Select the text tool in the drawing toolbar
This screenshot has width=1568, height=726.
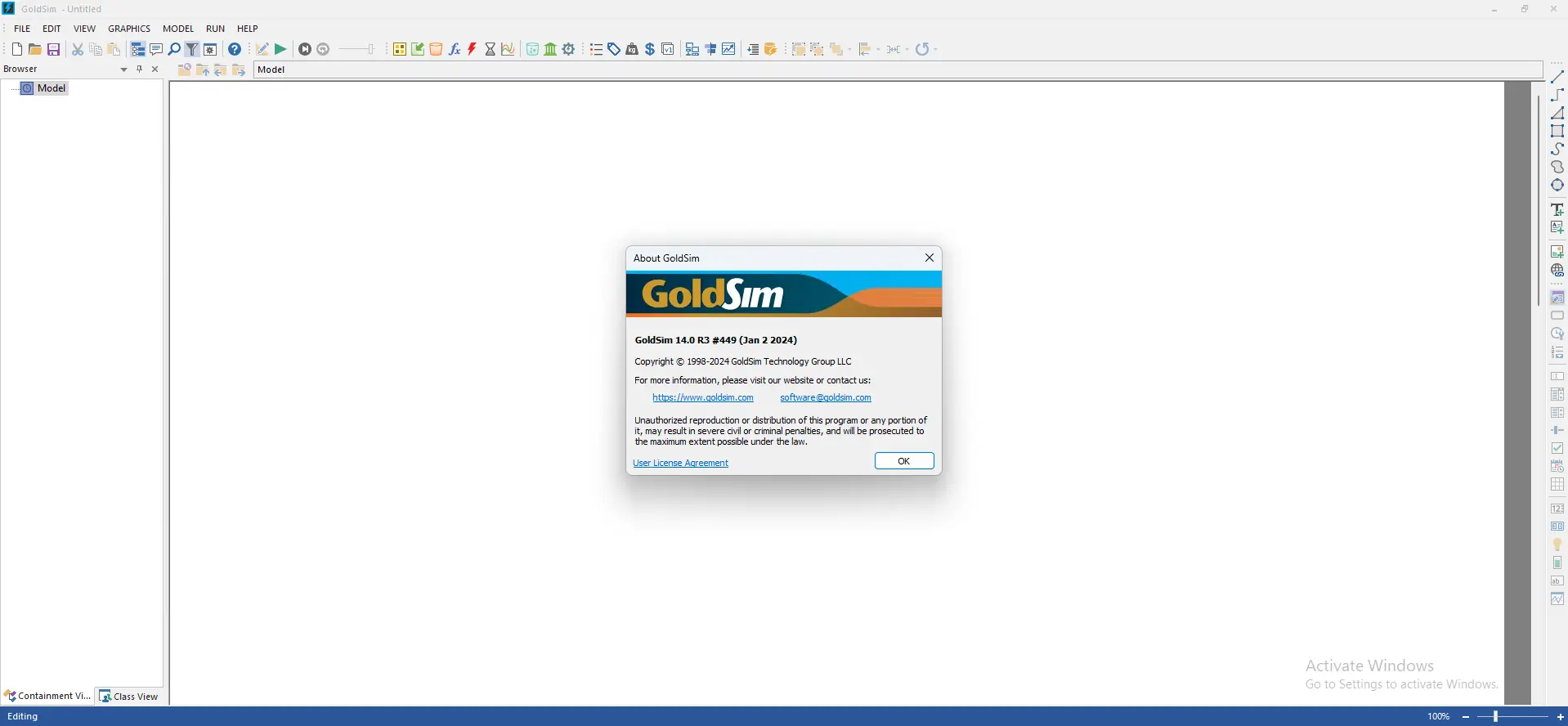pos(1557,209)
